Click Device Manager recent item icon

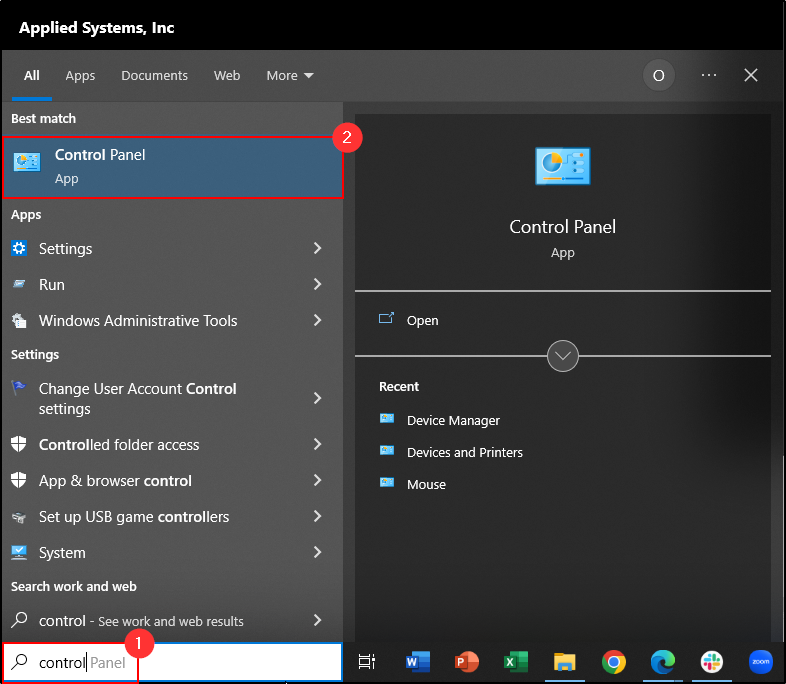click(387, 418)
